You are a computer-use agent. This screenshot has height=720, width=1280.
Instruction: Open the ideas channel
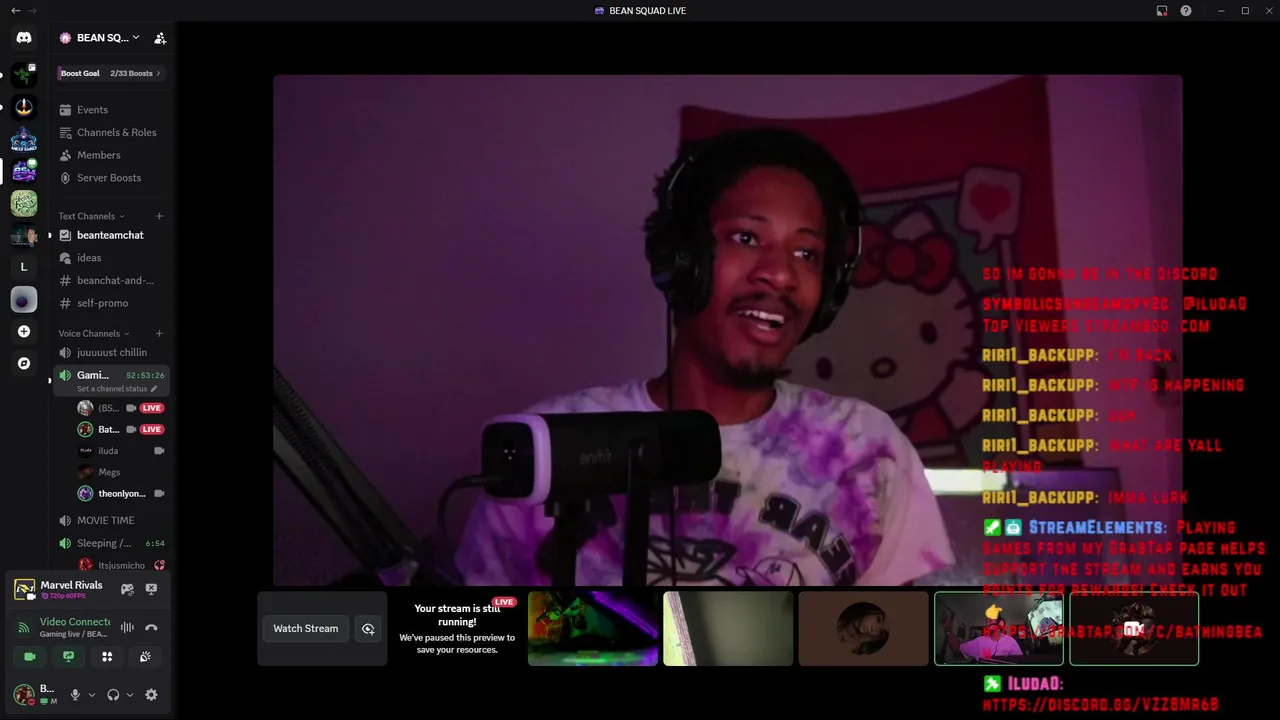tap(111, 258)
